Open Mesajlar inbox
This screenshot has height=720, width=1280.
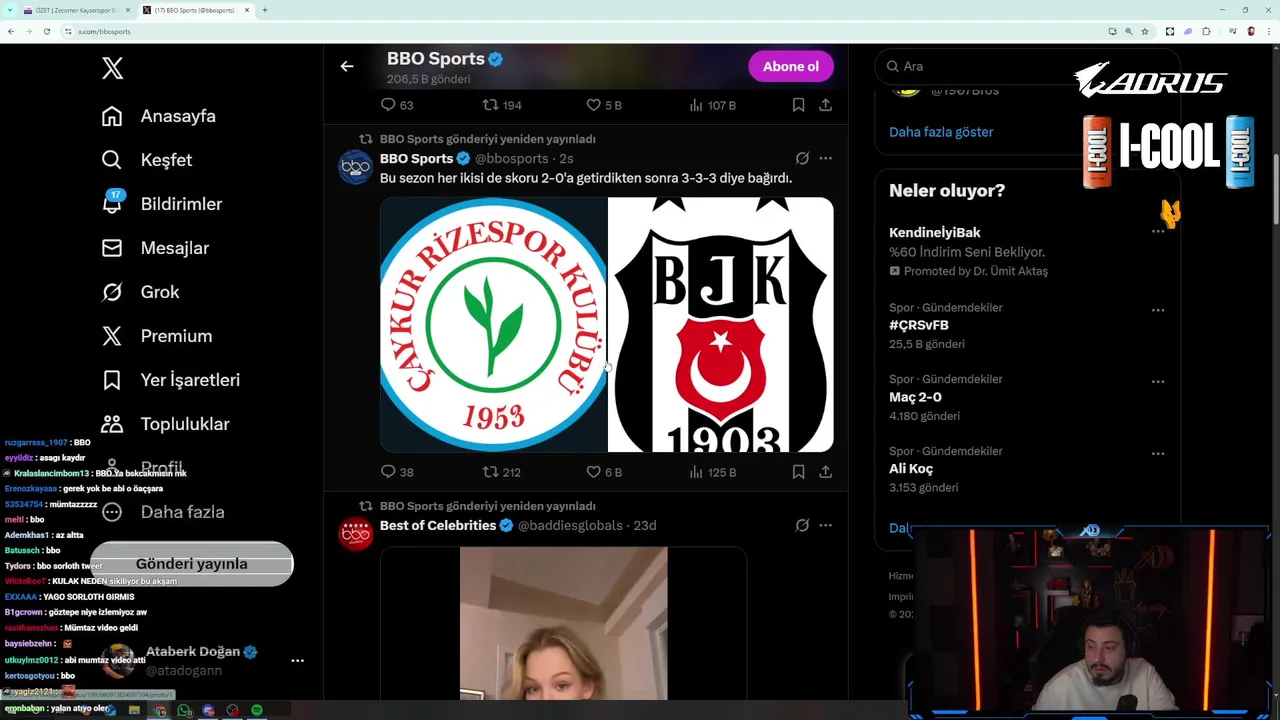[155, 248]
